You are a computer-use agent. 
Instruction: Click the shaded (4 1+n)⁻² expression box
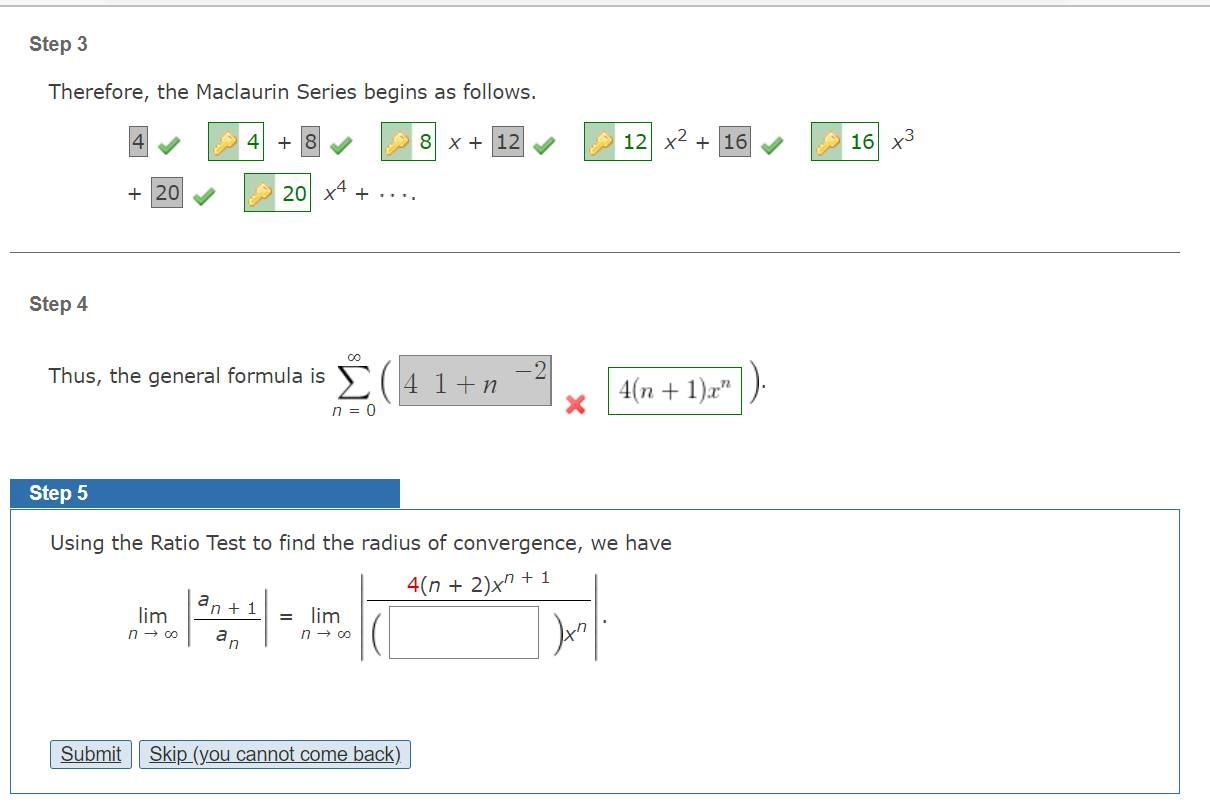click(474, 380)
